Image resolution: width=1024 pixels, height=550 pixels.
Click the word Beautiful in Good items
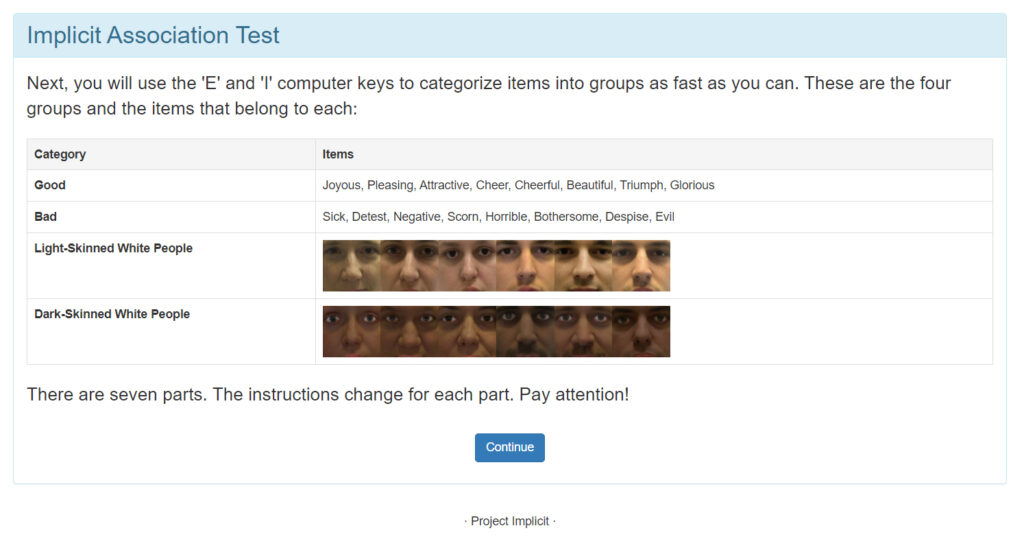click(x=590, y=185)
